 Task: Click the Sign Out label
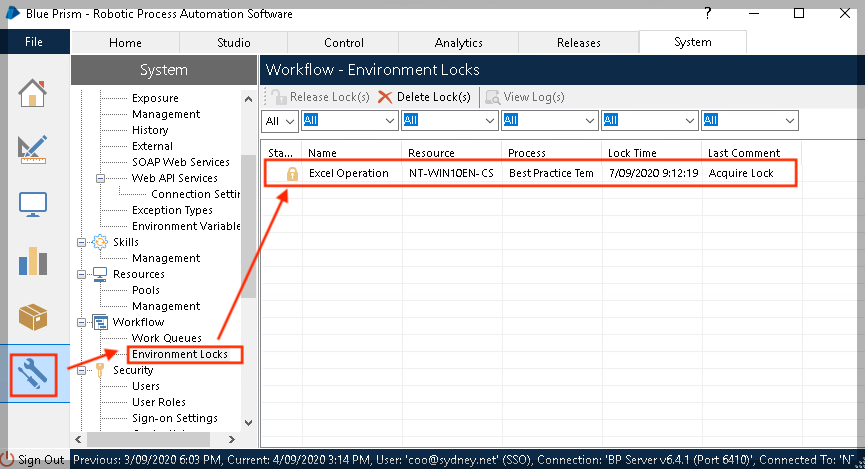tap(41, 460)
